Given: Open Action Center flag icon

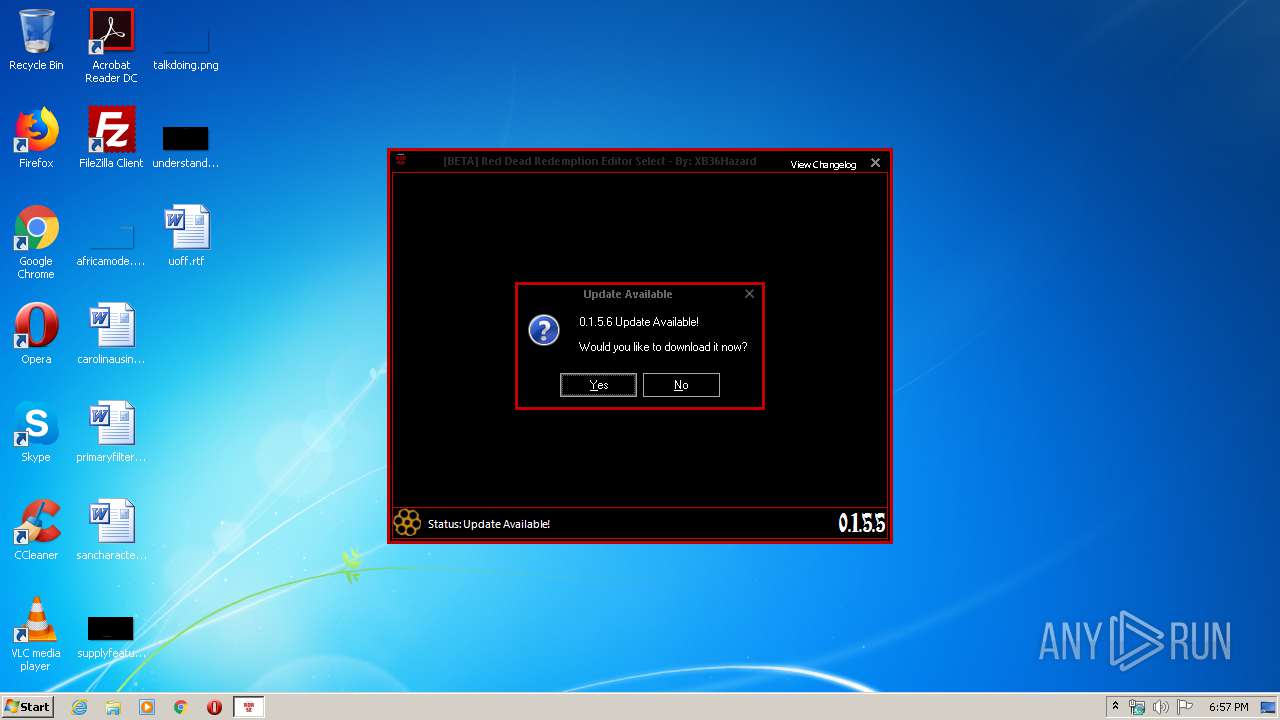Looking at the screenshot, I should pos(1184,707).
